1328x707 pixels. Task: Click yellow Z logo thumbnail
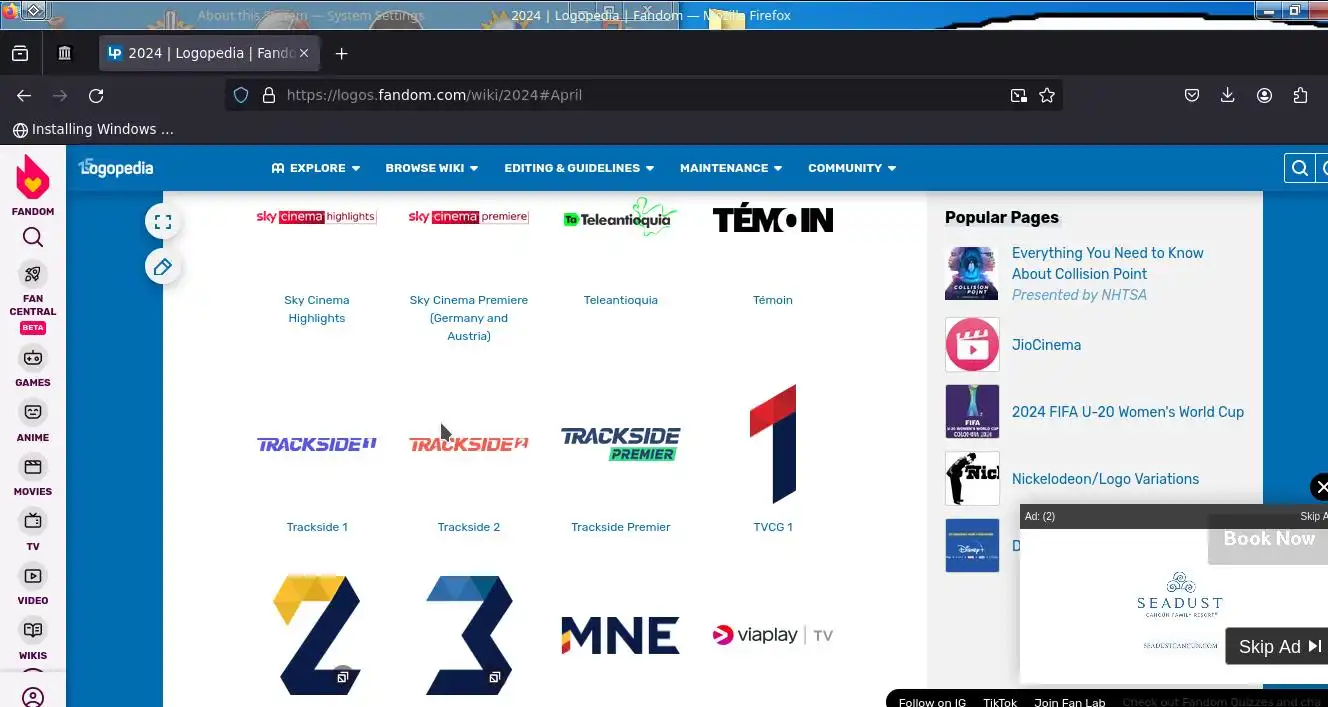pos(316,635)
